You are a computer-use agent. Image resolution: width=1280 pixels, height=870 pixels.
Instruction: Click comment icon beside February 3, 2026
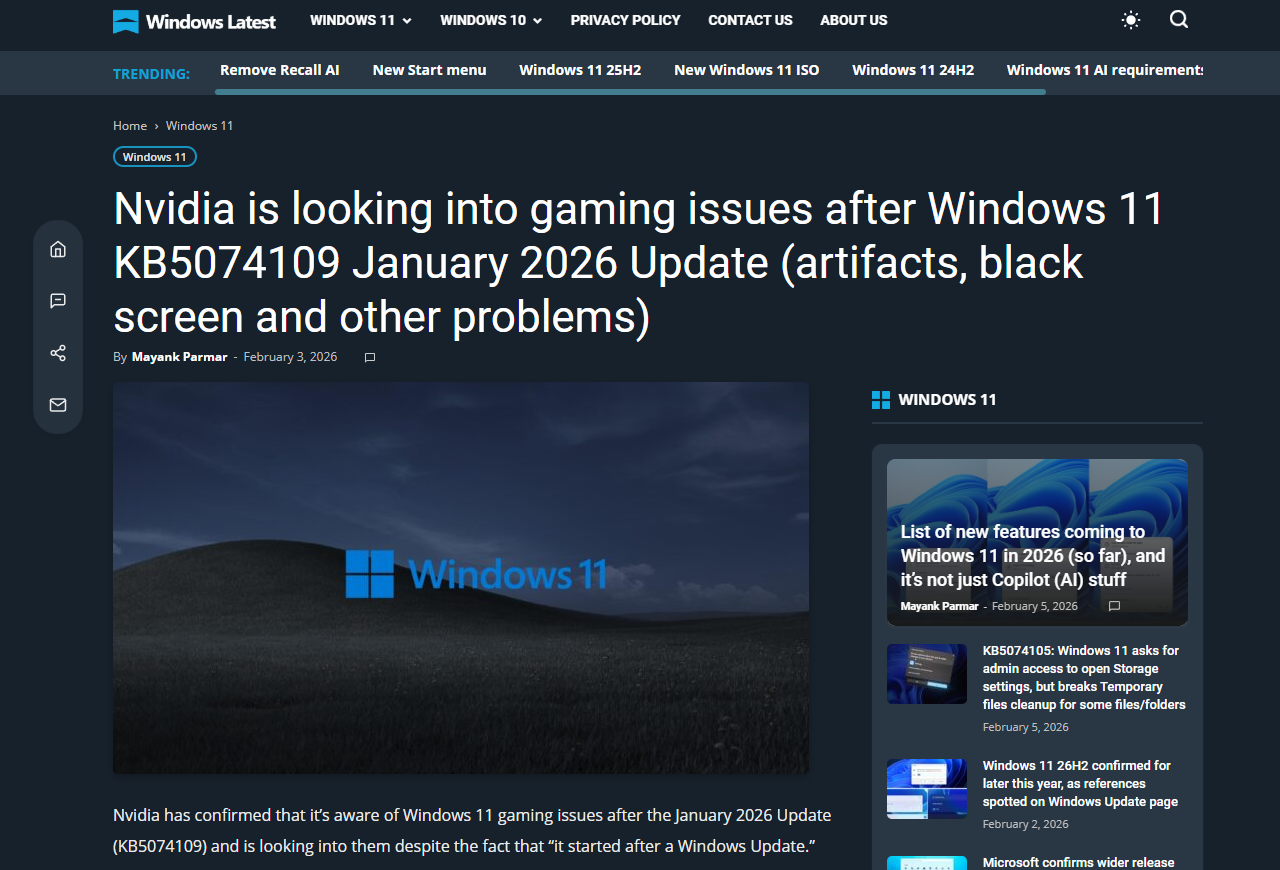[x=370, y=357]
